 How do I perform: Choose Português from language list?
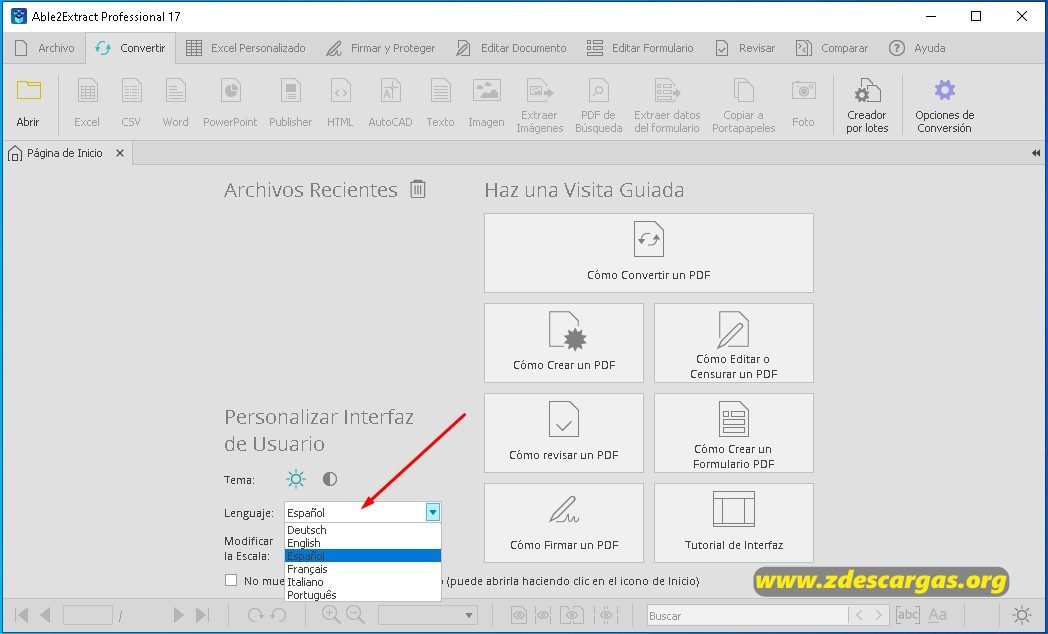coord(363,595)
